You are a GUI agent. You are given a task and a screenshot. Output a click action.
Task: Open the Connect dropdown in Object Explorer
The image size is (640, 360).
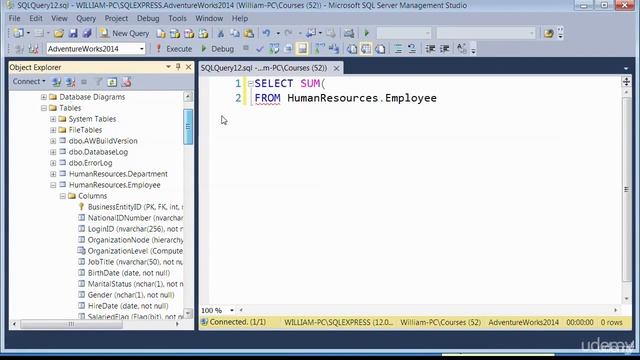29,82
